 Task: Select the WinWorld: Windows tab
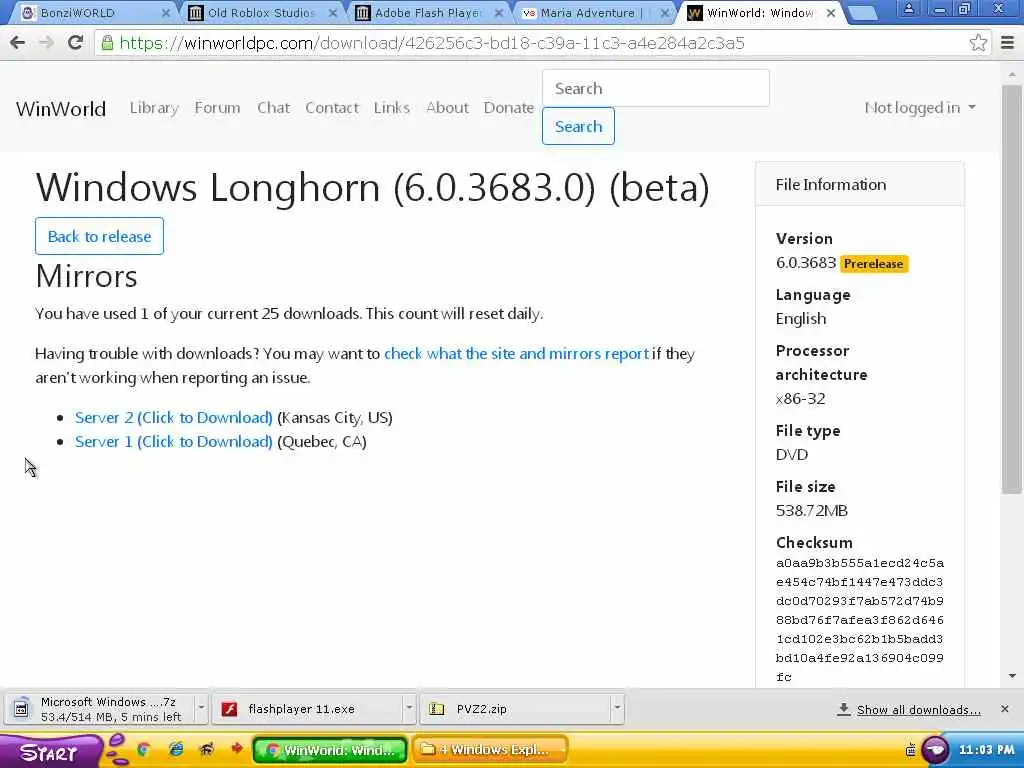[761, 12]
